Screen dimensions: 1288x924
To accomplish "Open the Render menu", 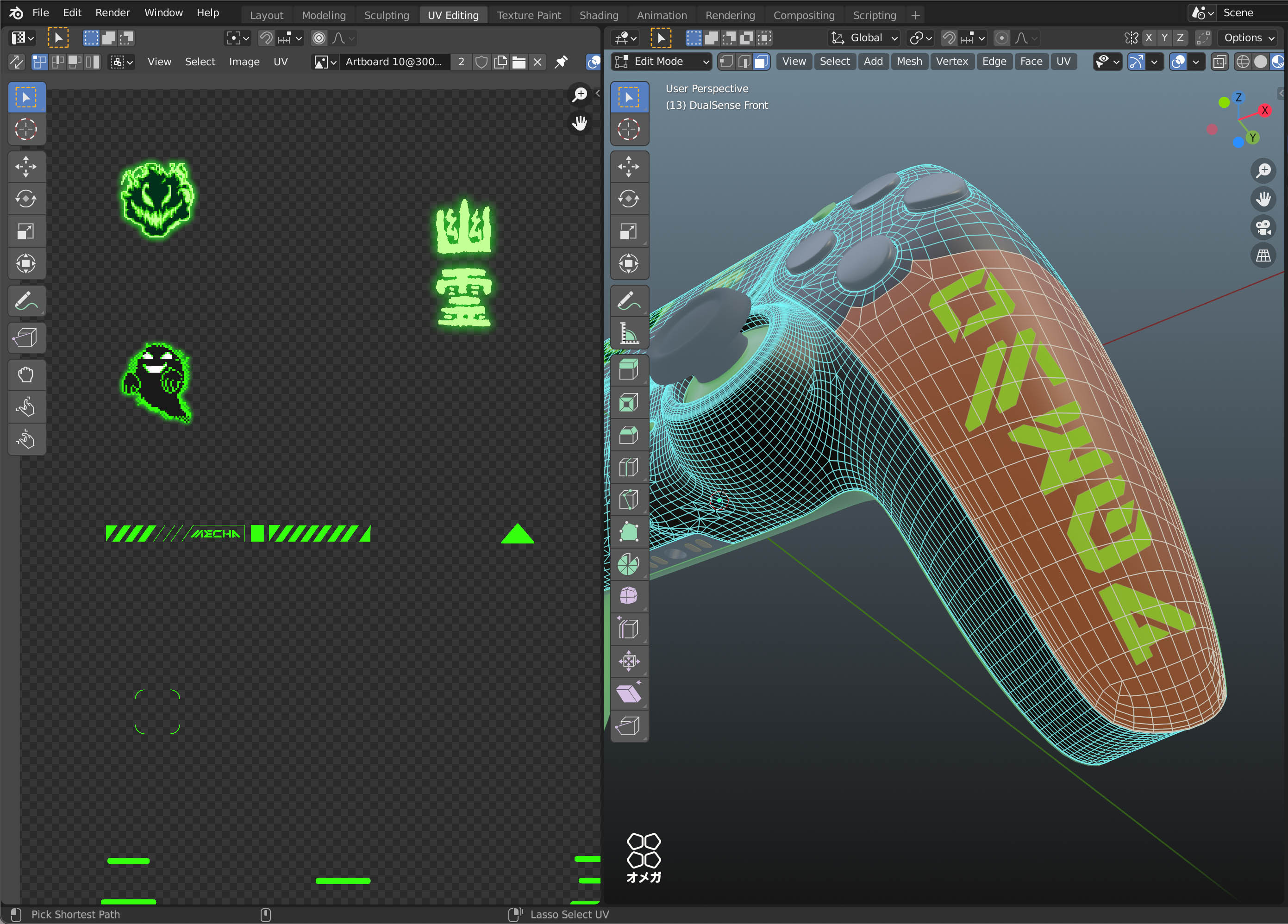I will [x=113, y=12].
